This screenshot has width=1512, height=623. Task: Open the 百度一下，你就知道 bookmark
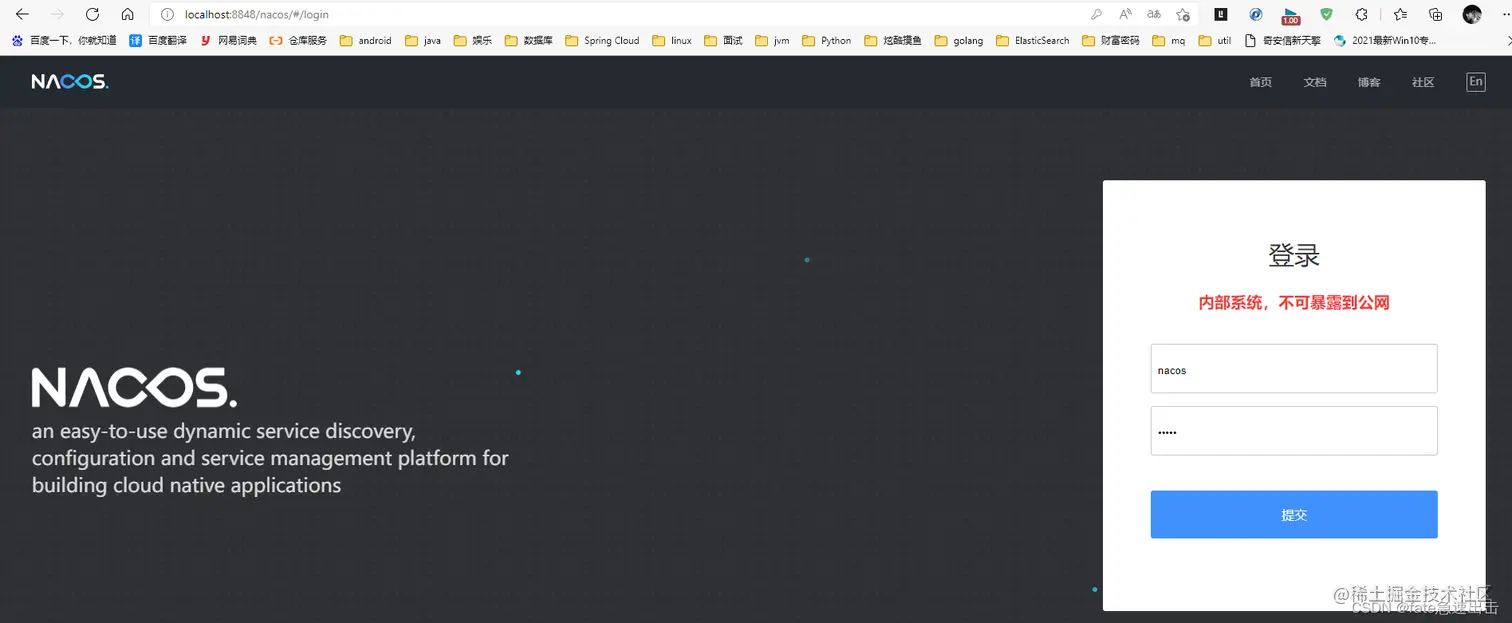click(64, 41)
